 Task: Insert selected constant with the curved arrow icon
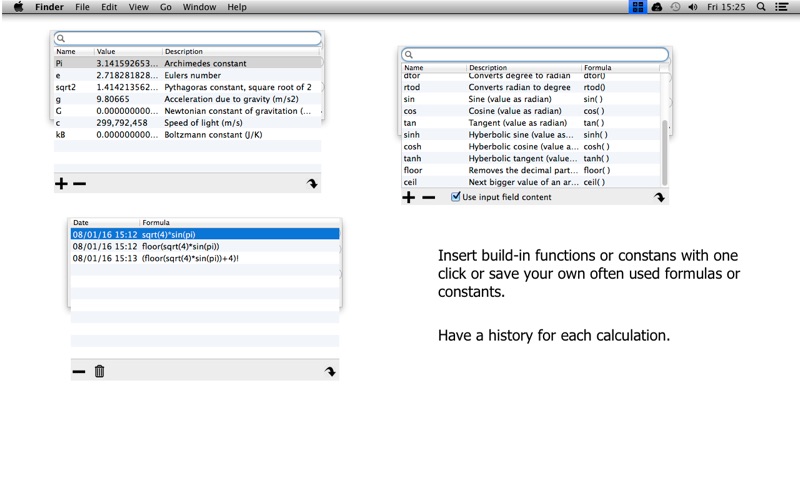(x=312, y=184)
